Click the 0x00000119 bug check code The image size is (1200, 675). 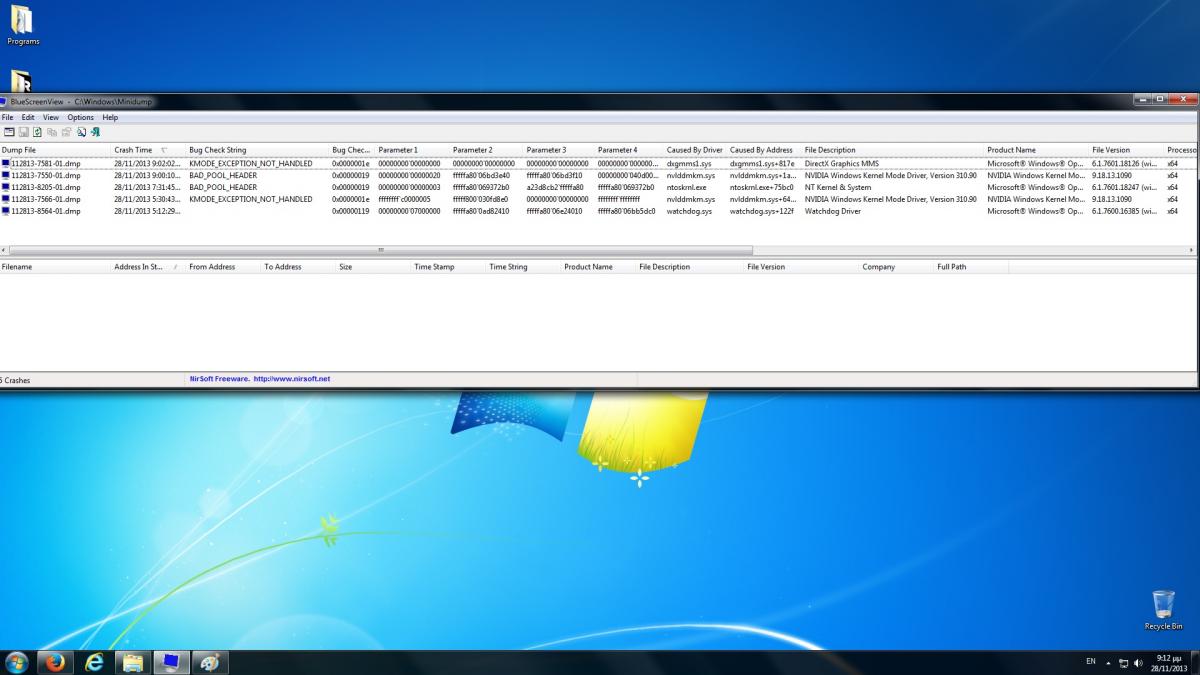point(350,211)
